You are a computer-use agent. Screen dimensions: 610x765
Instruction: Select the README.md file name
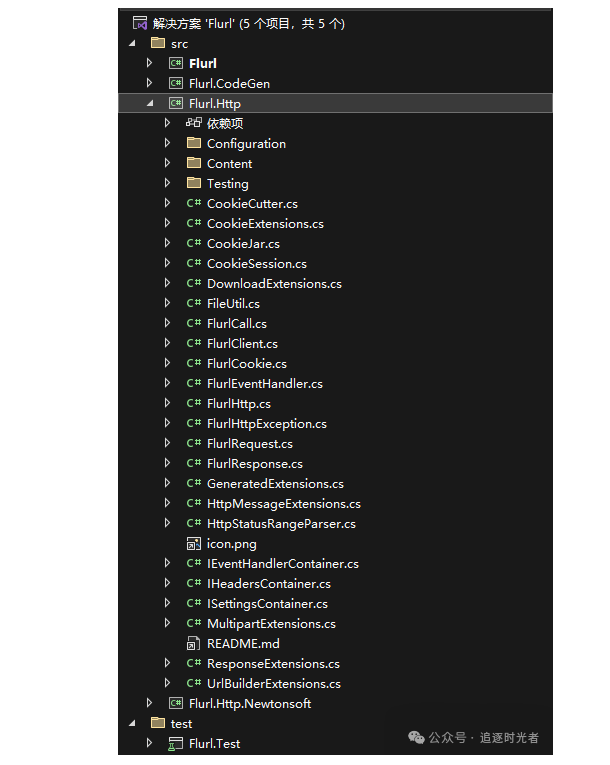[x=244, y=644]
